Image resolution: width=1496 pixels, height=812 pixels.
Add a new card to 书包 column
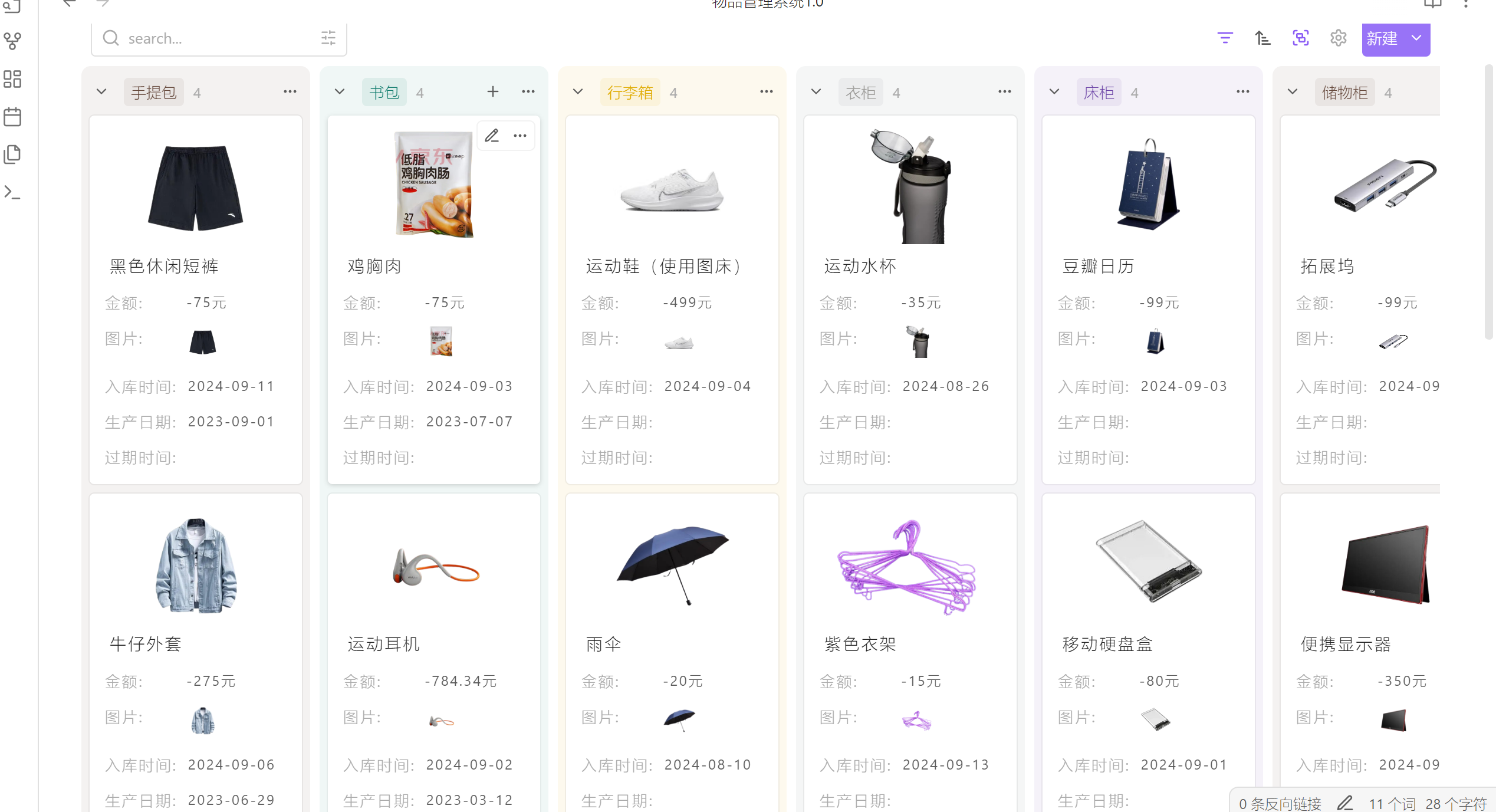(493, 91)
